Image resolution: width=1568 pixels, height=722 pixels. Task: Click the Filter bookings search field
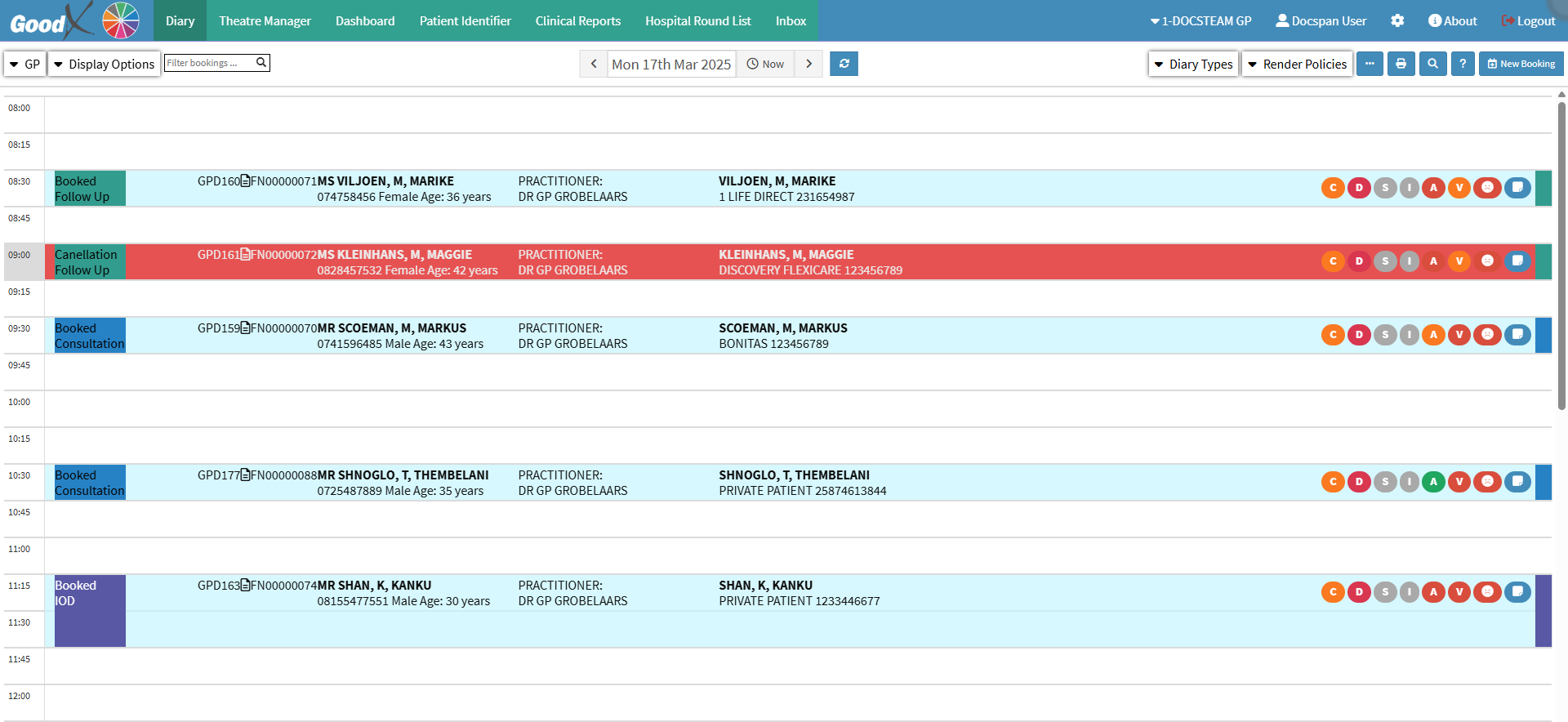209,63
